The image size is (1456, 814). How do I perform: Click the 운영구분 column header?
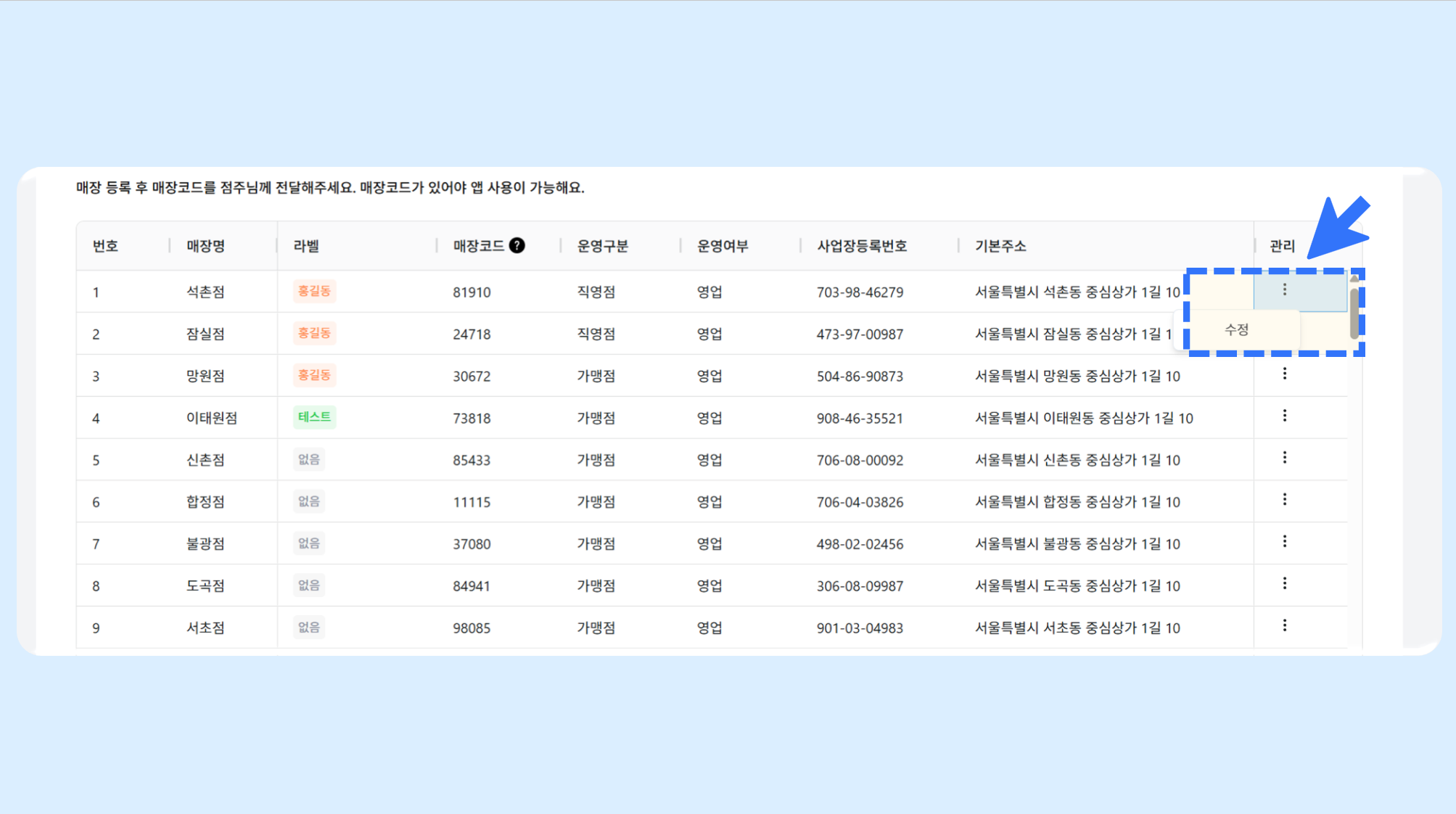click(602, 246)
